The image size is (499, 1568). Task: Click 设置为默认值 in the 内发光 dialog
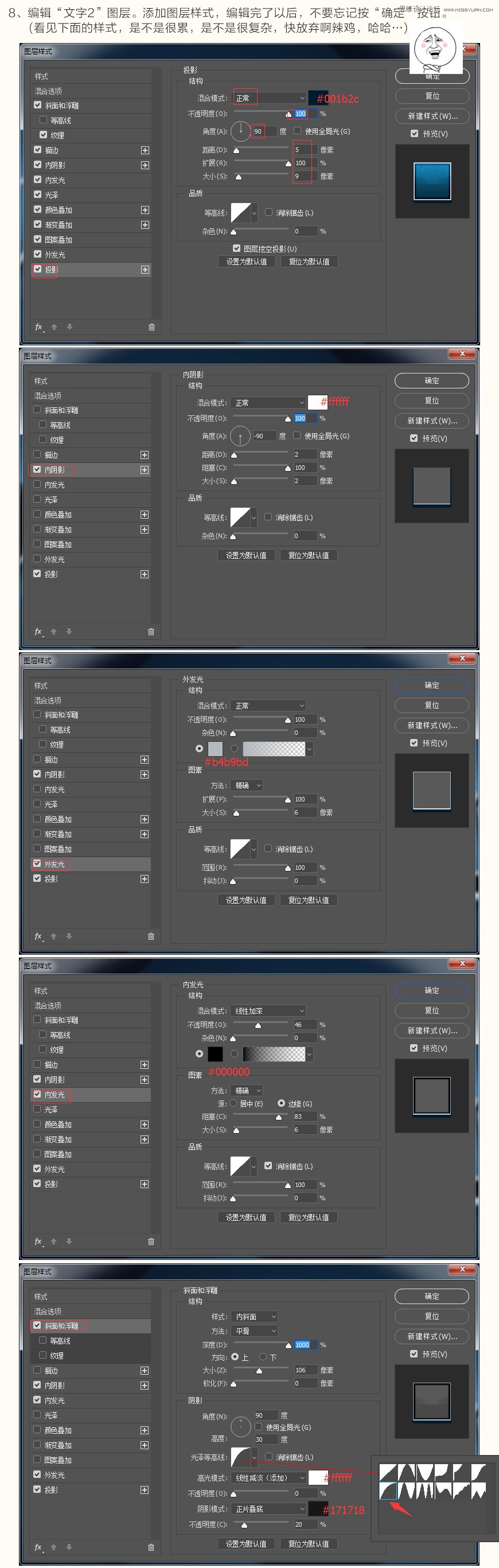pyautogui.click(x=247, y=1217)
